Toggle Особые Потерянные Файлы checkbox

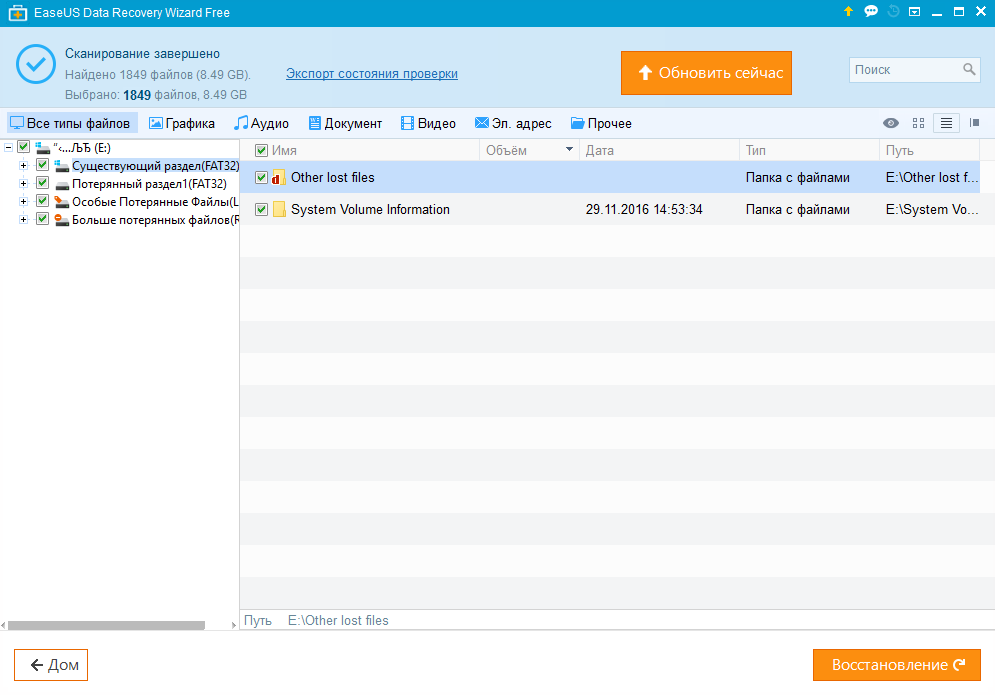pos(43,201)
